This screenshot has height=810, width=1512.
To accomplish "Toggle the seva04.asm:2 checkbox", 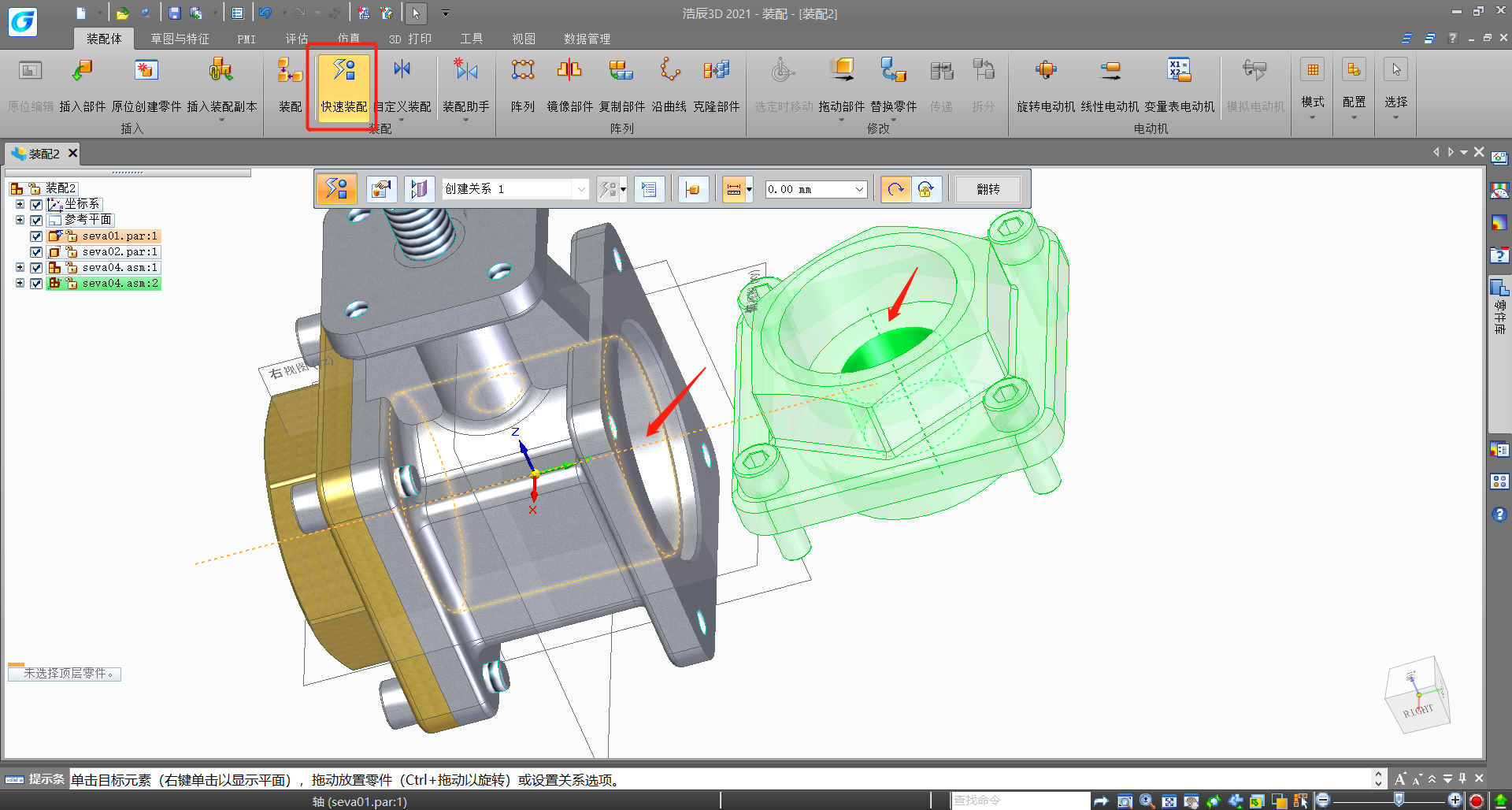I will 36,284.
